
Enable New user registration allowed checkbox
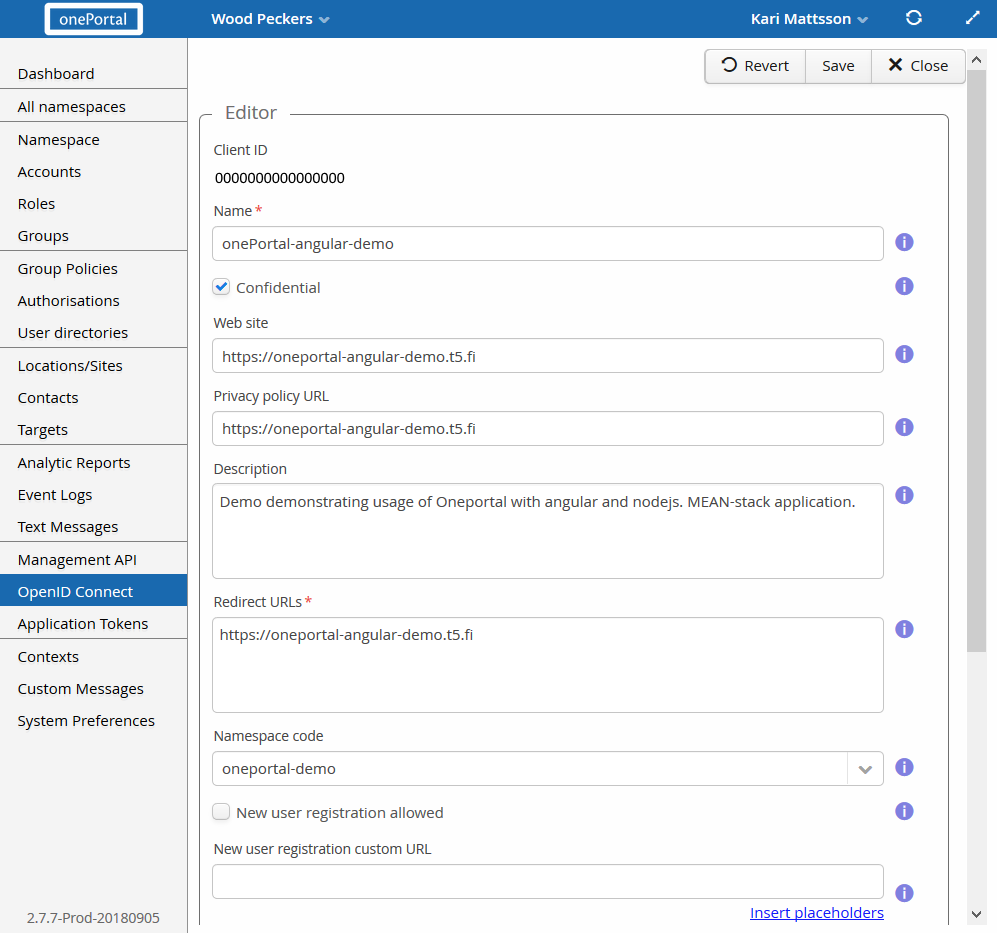click(222, 812)
